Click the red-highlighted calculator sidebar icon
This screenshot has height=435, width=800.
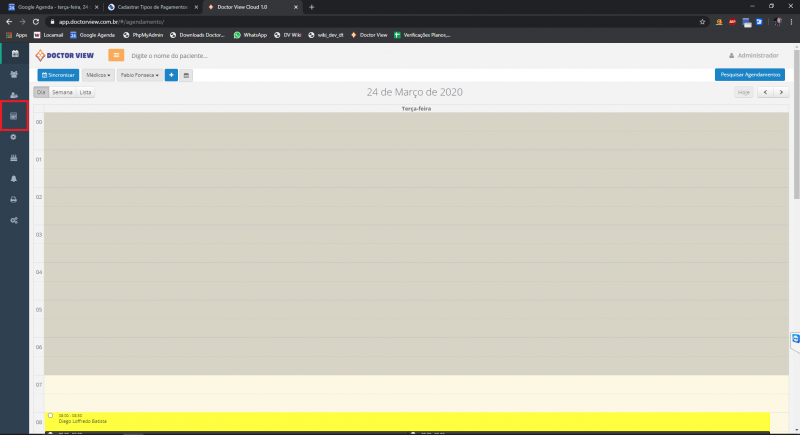coord(14,117)
